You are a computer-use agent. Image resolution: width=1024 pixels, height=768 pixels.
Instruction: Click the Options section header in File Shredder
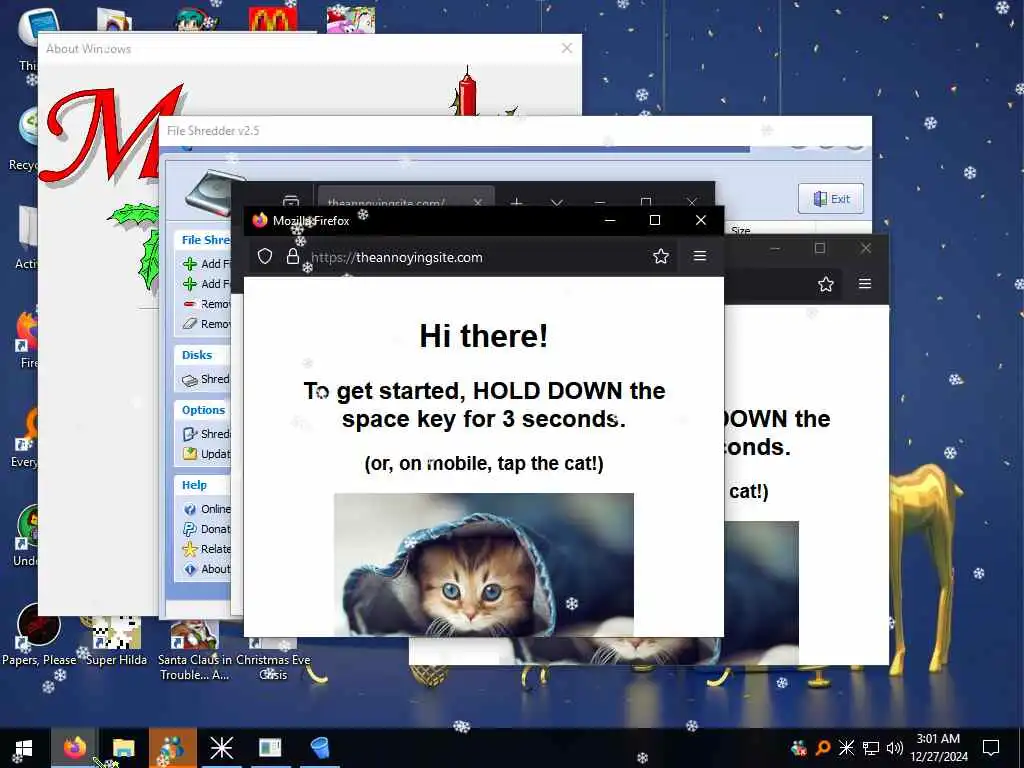coord(203,409)
